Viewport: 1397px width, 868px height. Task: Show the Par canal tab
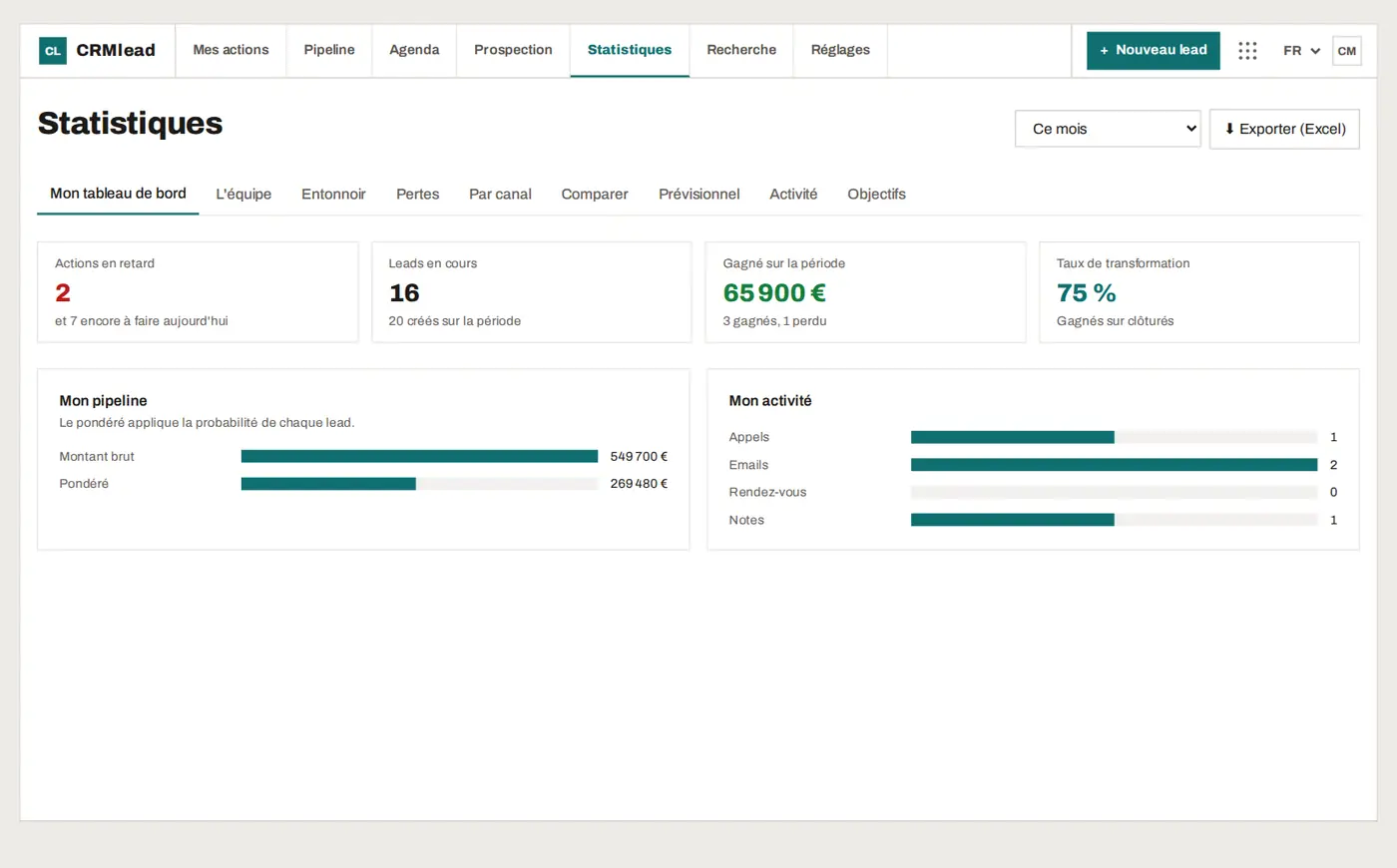point(500,195)
